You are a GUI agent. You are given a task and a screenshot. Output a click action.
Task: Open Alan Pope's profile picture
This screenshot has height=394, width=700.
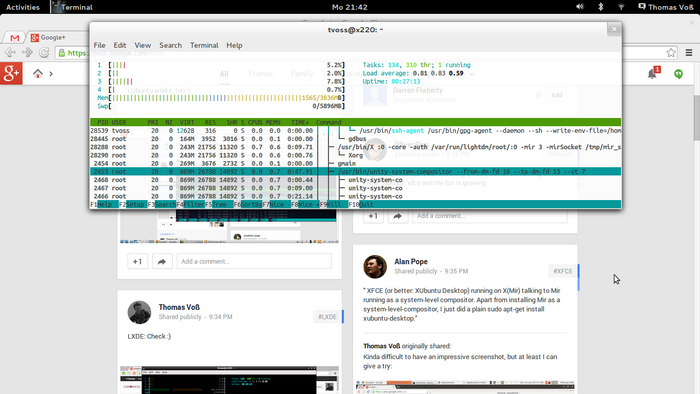[x=375, y=266]
